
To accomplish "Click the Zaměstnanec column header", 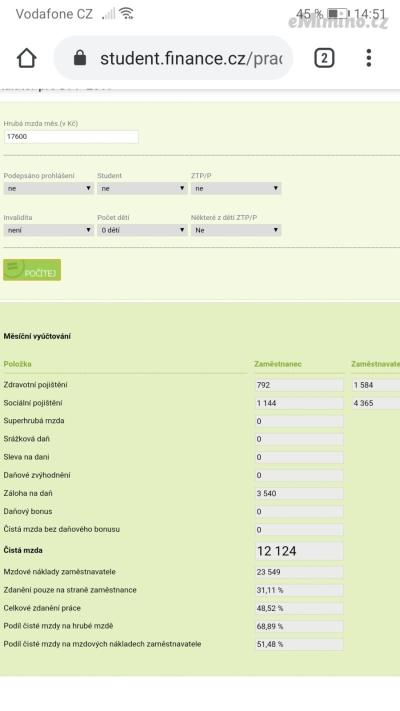I will (278, 364).
